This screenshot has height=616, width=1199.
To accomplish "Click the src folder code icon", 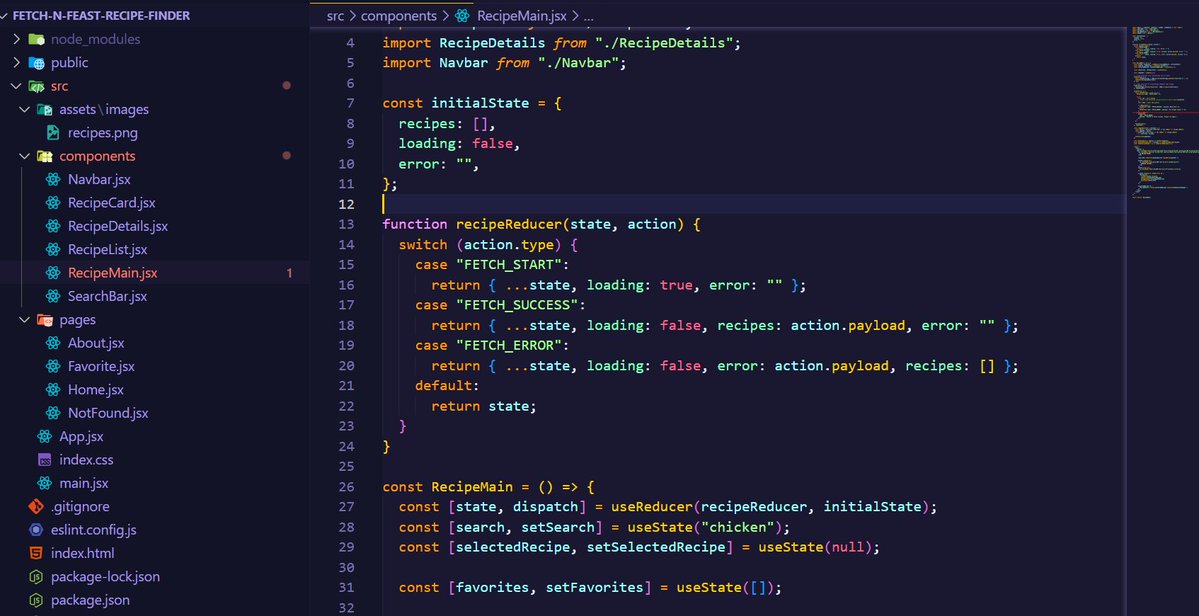I will (x=36, y=86).
